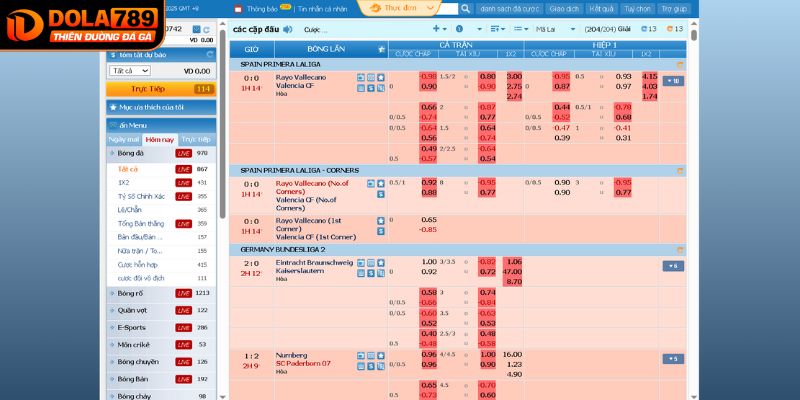Viewport: 800px width, 400px height.
Task: Add Rayo Vallecano vs Valencia CF to favorites
Action: pos(381,78)
